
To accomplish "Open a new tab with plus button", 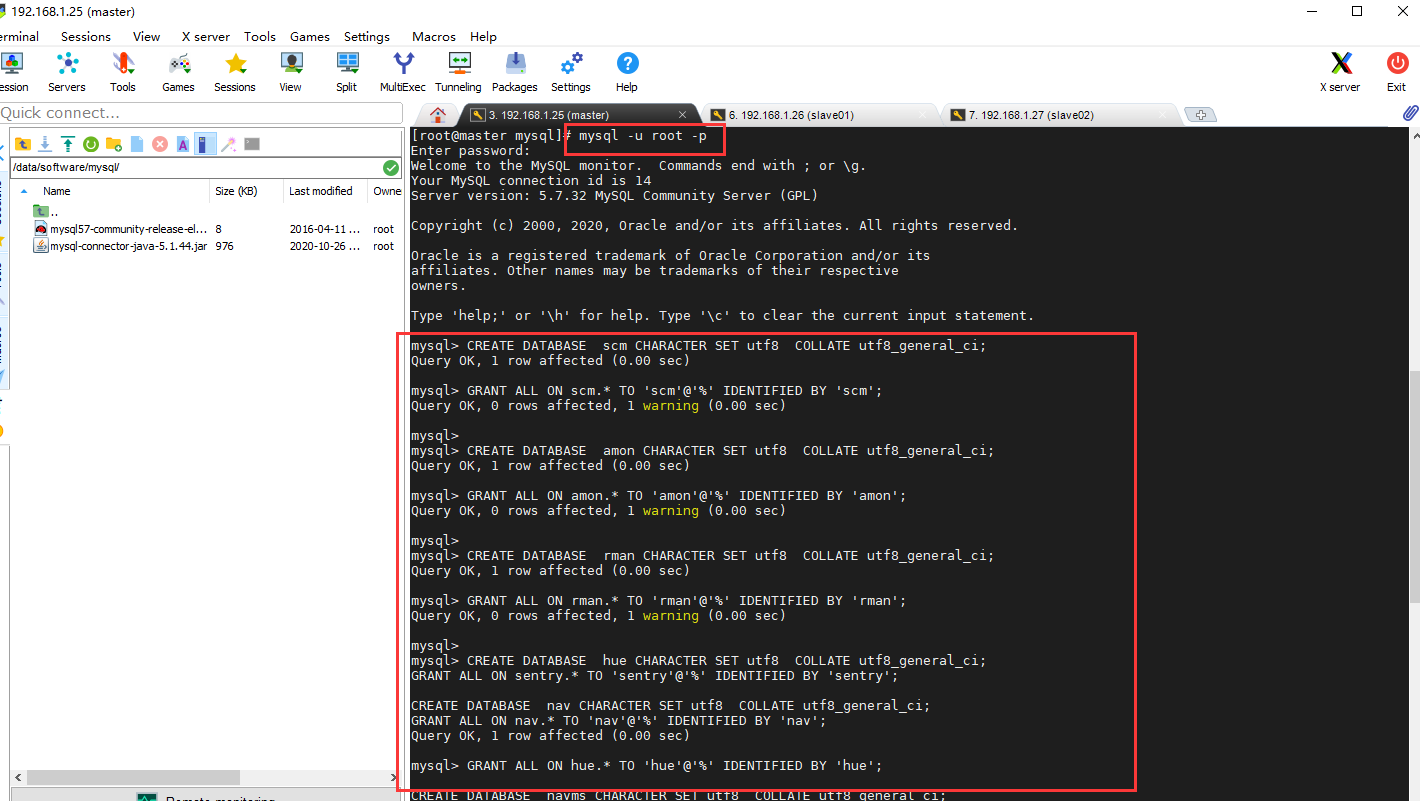I will pos(1200,115).
